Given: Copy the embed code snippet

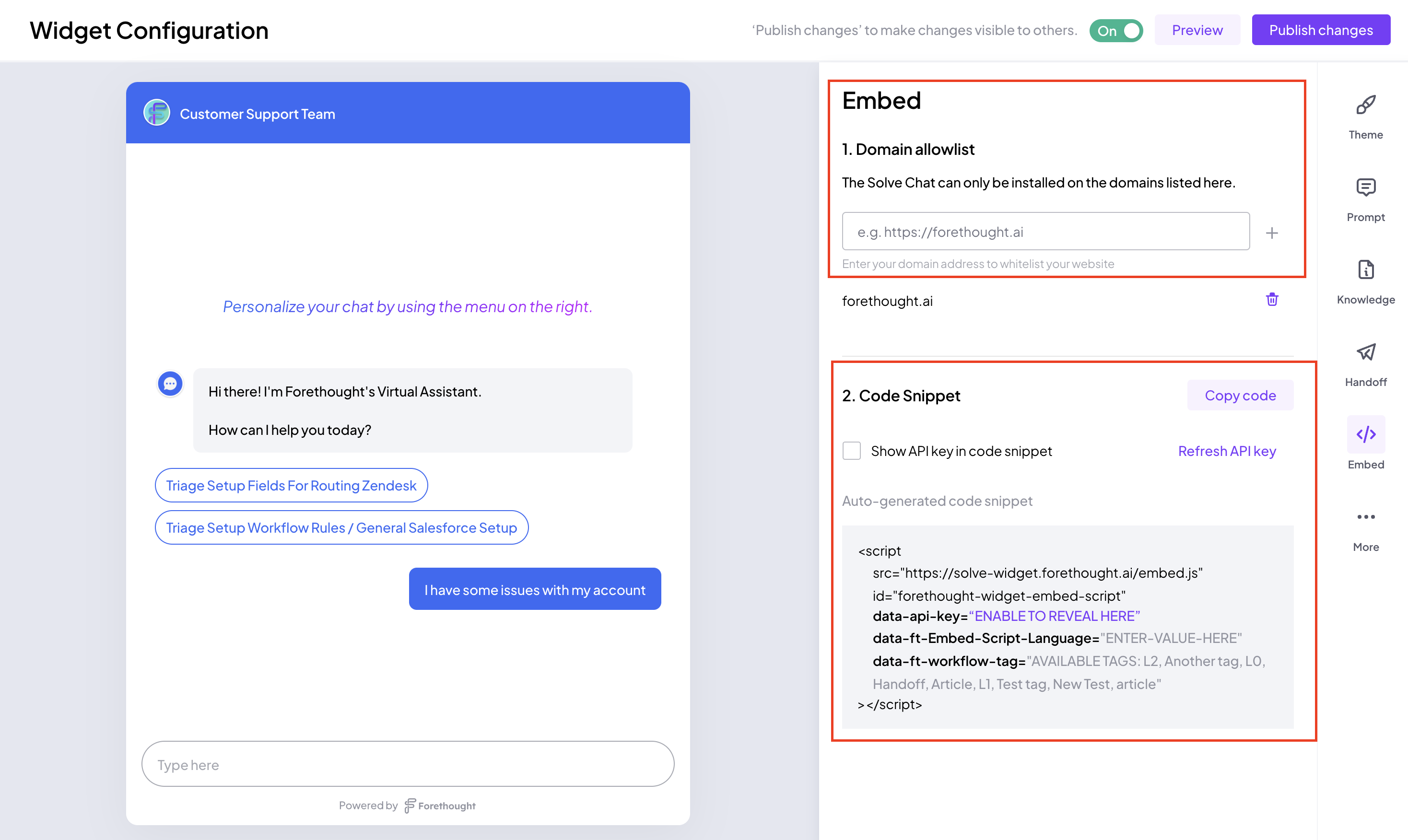Looking at the screenshot, I should [1240, 395].
